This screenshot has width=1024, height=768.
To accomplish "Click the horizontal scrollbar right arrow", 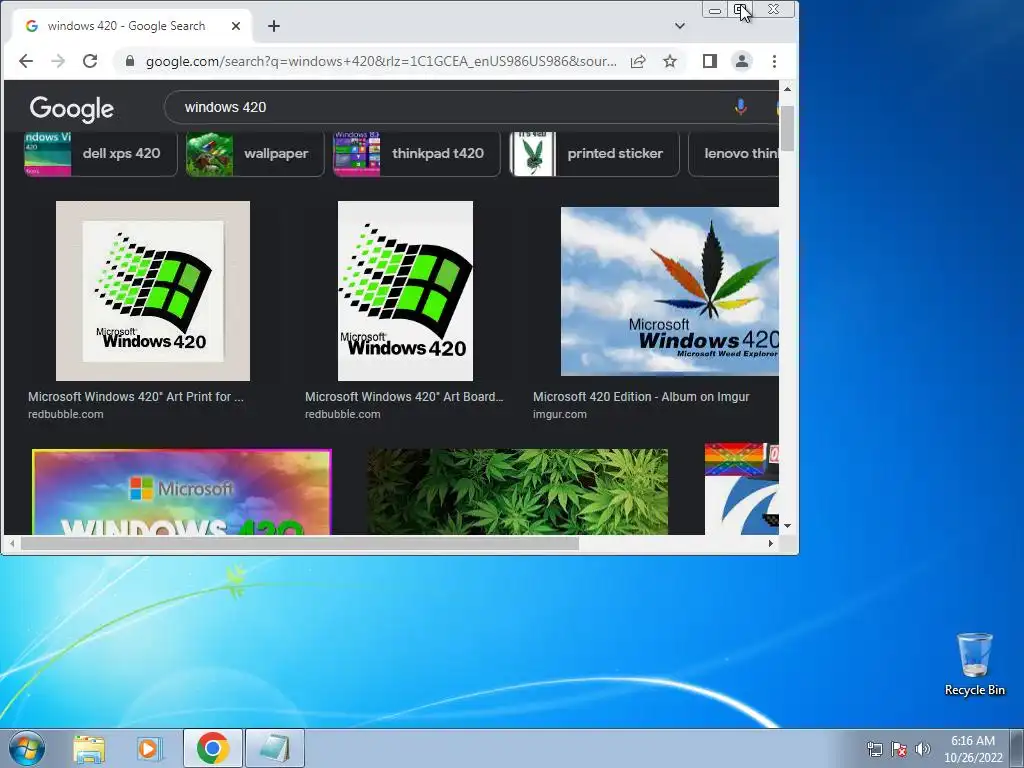I will click(x=771, y=543).
